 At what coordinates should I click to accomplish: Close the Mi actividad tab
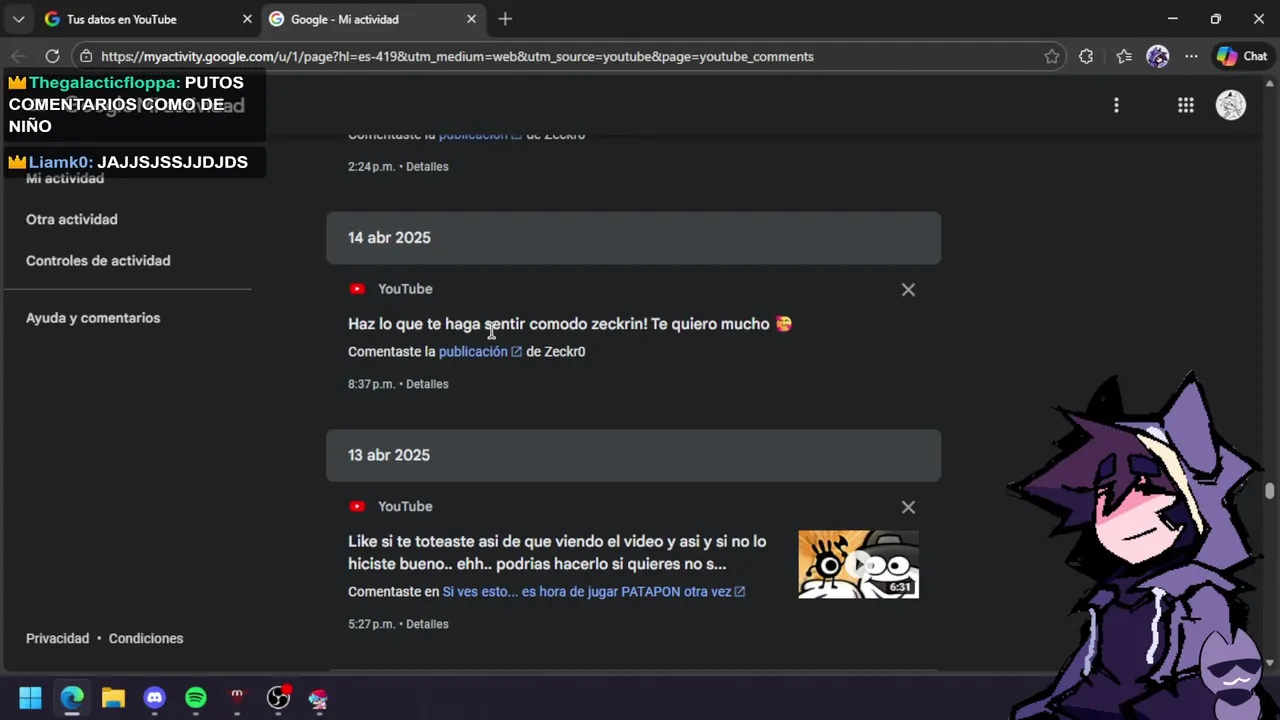[x=471, y=19]
